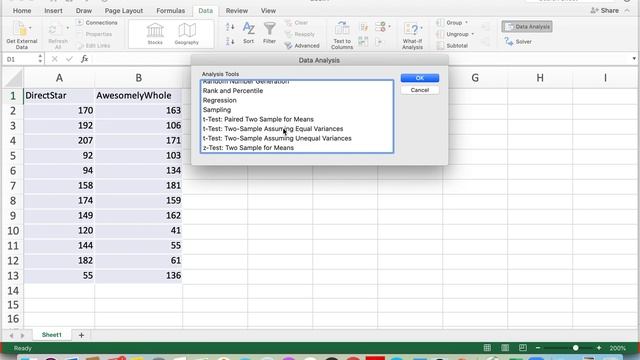Sort descending with the Z-A icon
The height and width of the screenshot is (360, 640).
pyautogui.click(x=230, y=41)
